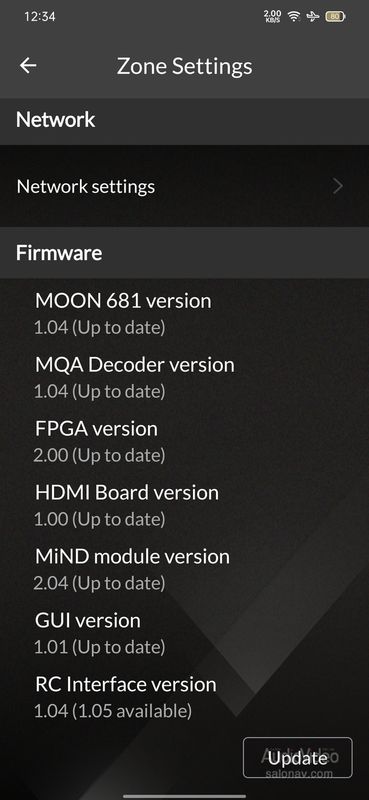Tap the airplane mode status icon

coord(313,16)
